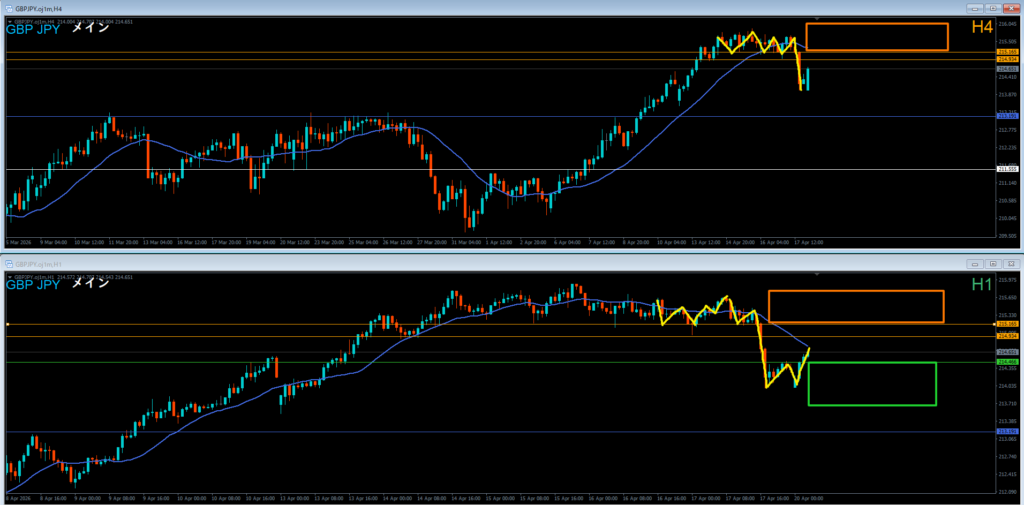Click the 20 Apr 00:00 label on H1 time axis

(808, 498)
